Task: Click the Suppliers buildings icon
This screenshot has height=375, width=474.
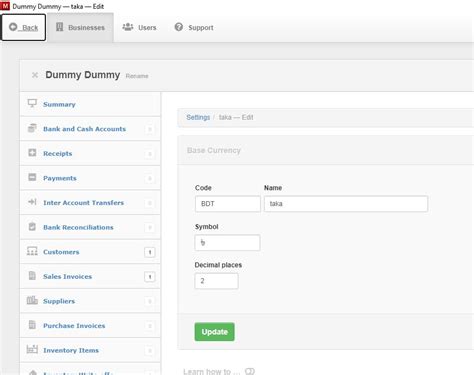Action: pyautogui.click(x=32, y=300)
